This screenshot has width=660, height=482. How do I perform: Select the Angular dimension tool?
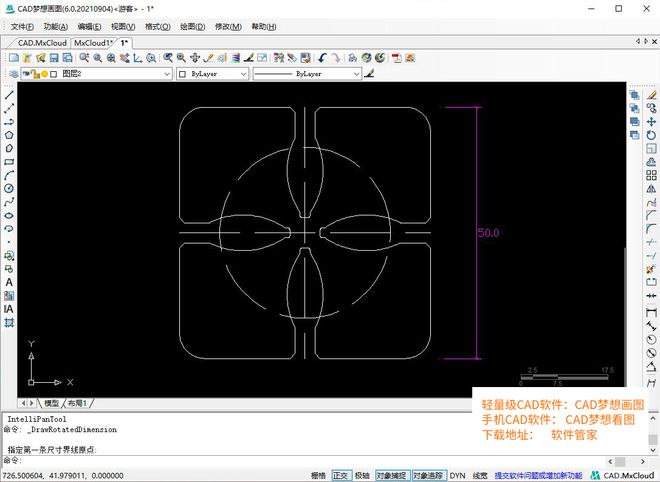coord(651,366)
